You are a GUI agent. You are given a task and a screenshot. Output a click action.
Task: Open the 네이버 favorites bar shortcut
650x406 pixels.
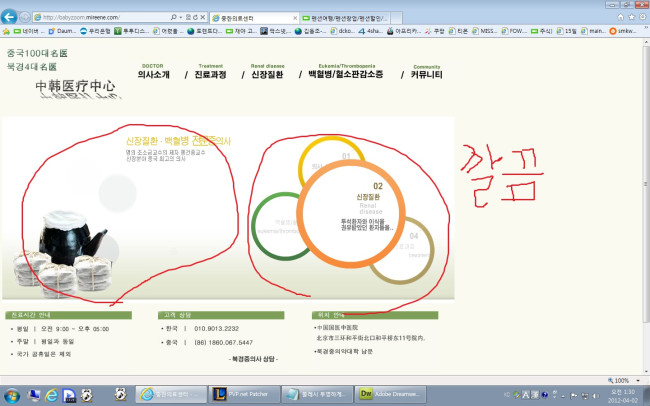[22, 31]
